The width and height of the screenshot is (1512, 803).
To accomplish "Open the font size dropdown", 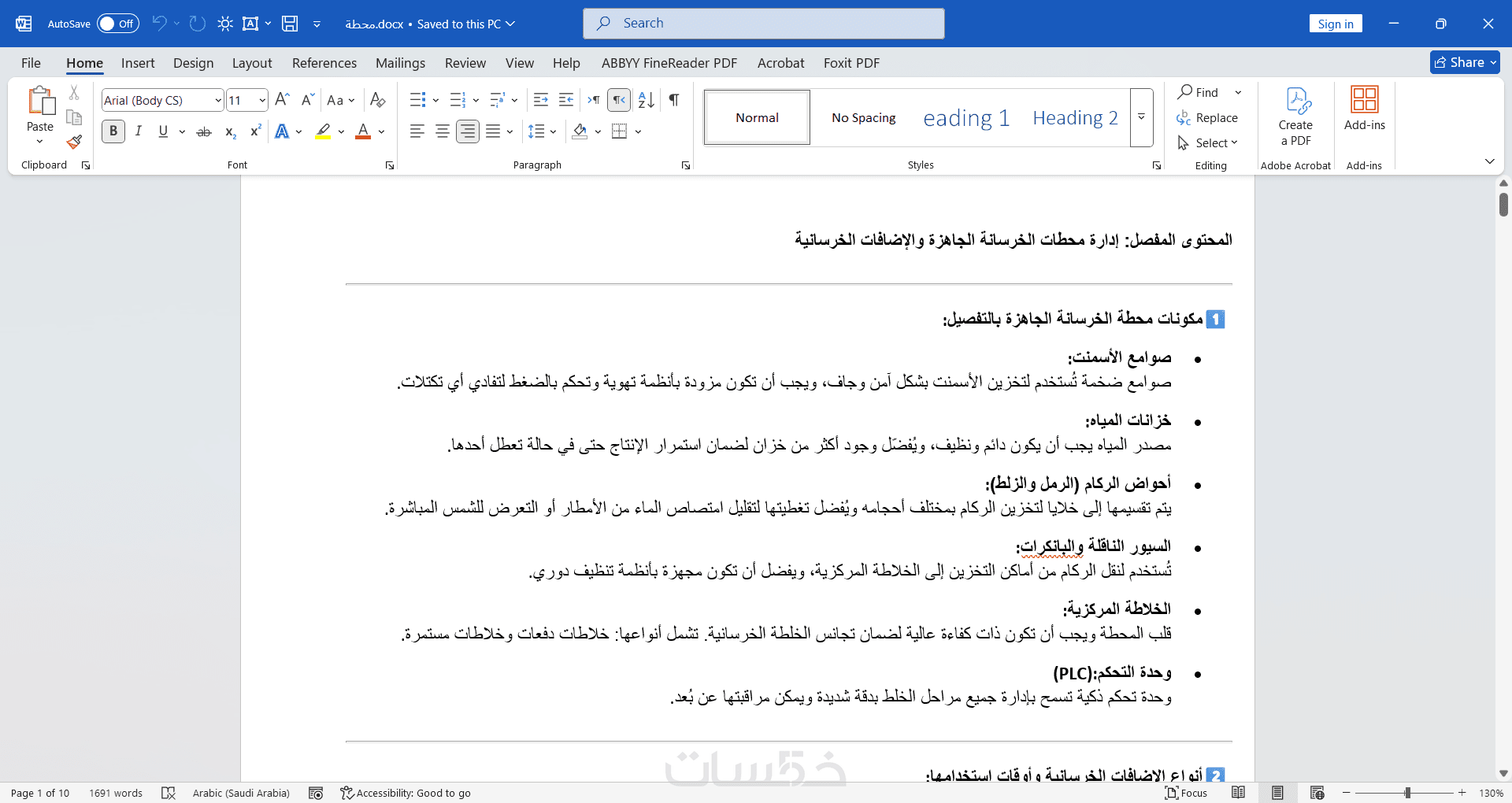I will click(x=262, y=100).
